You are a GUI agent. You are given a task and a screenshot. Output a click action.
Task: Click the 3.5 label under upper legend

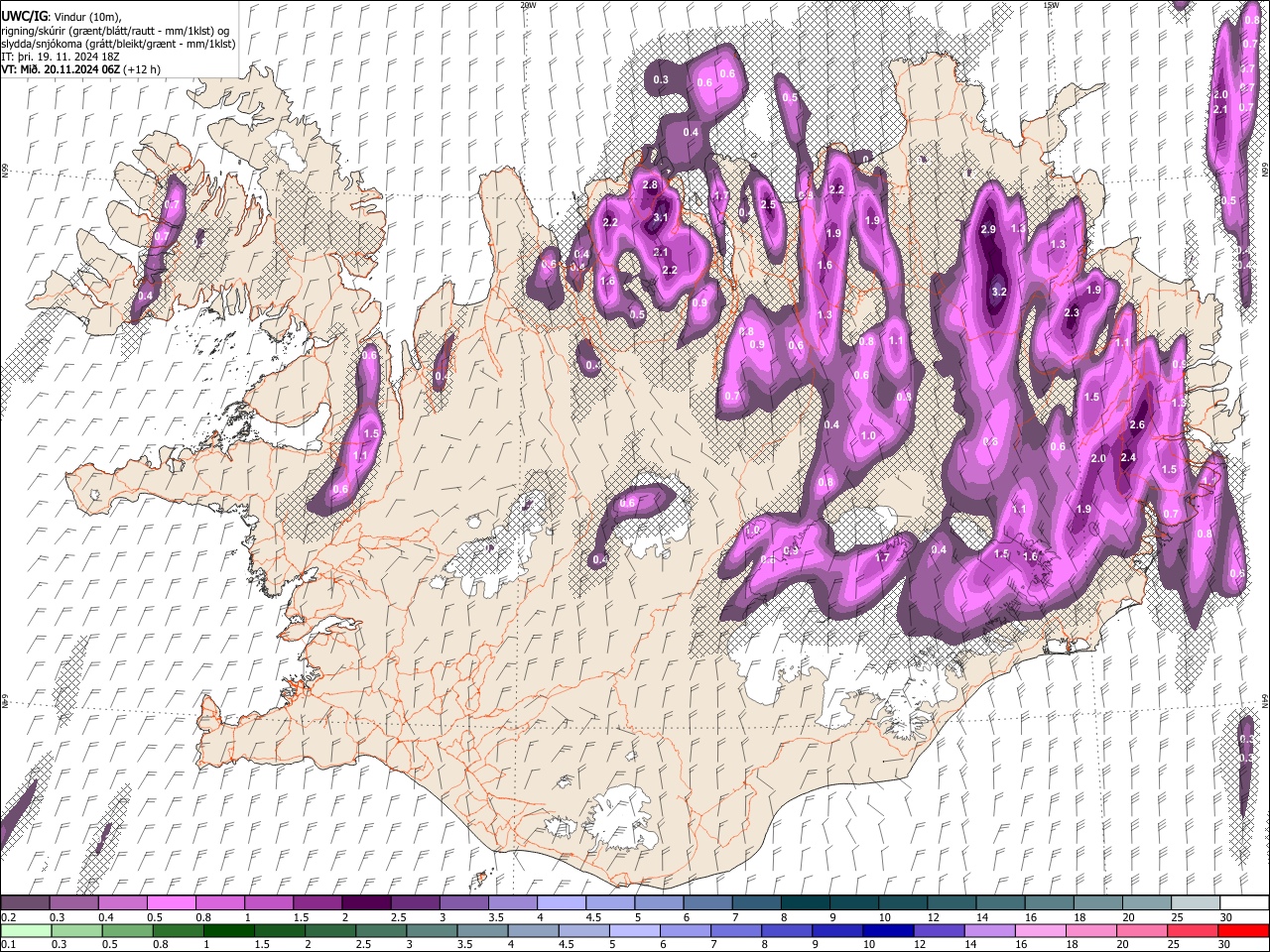click(496, 917)
